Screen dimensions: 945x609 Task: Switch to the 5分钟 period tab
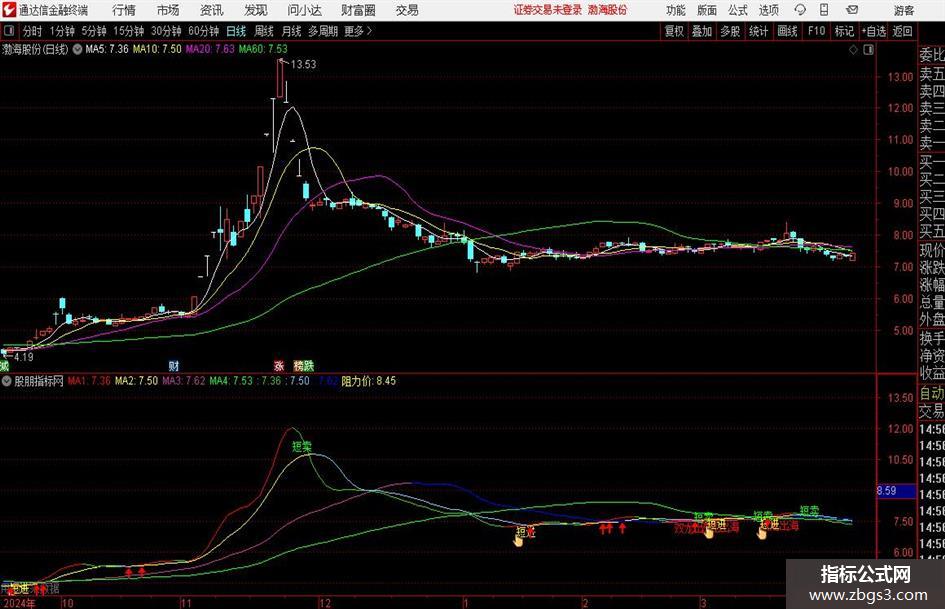(93, 31)
